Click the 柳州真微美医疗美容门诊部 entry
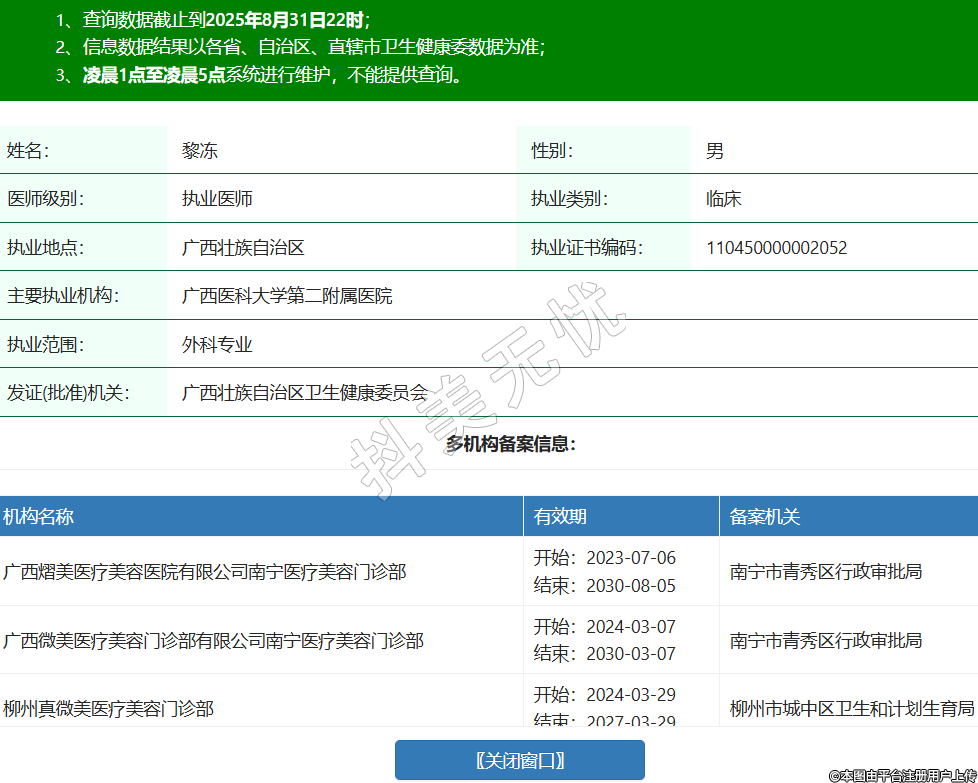The image size is (978, 783). click(108, 709)
